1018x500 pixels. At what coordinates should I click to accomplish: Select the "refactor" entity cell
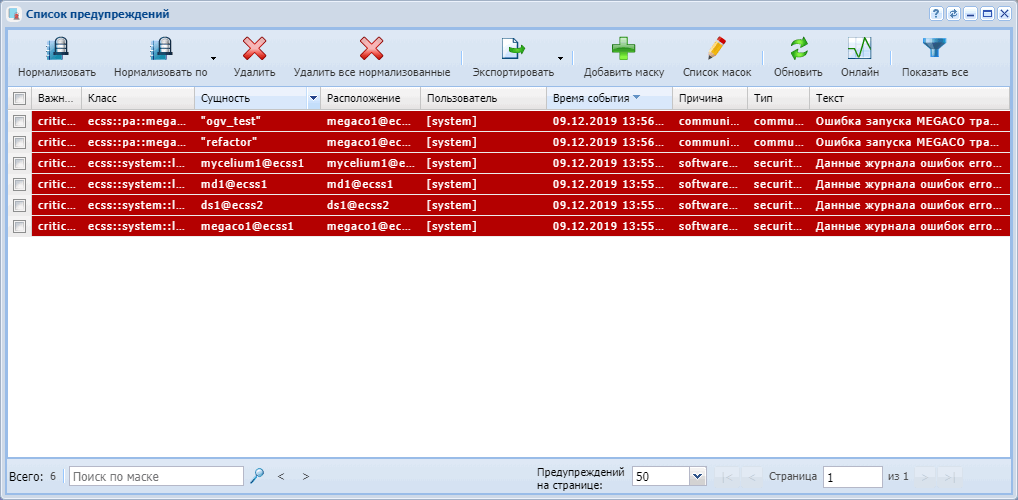[x=258, y=142]
